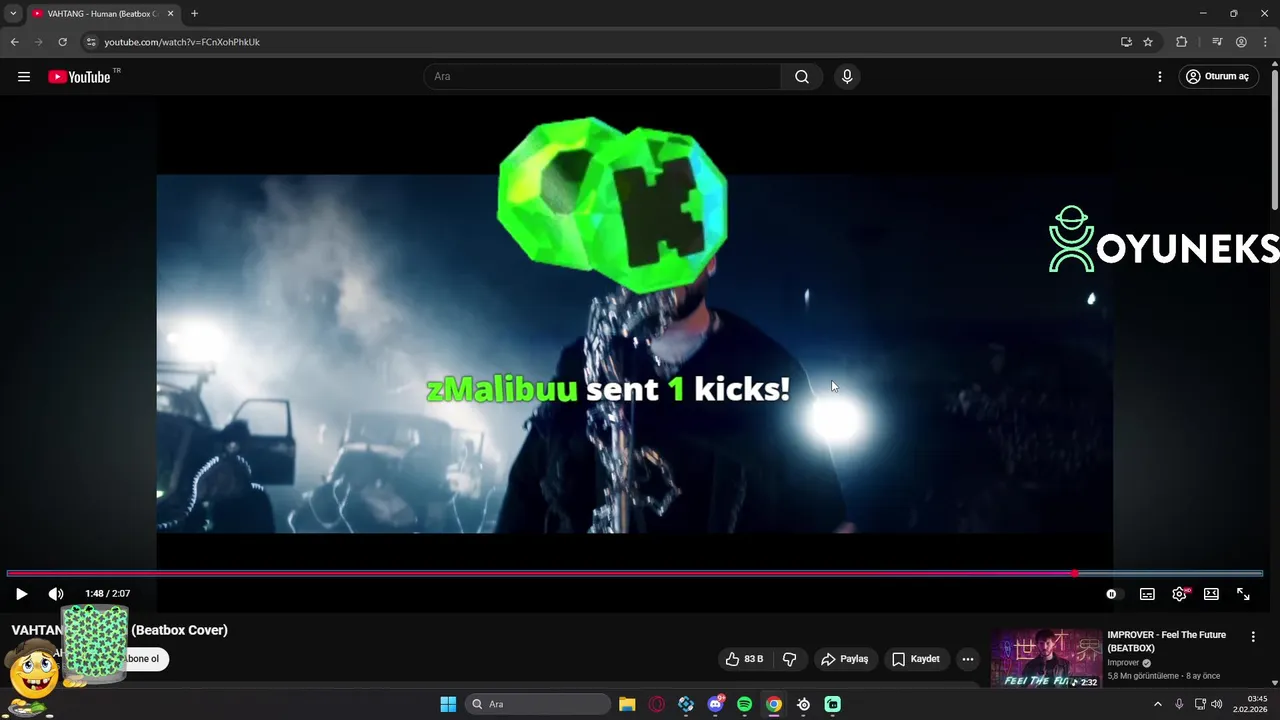
Task: Open the Chrome extensions puzzle icon
Action: coord(1181,42)
